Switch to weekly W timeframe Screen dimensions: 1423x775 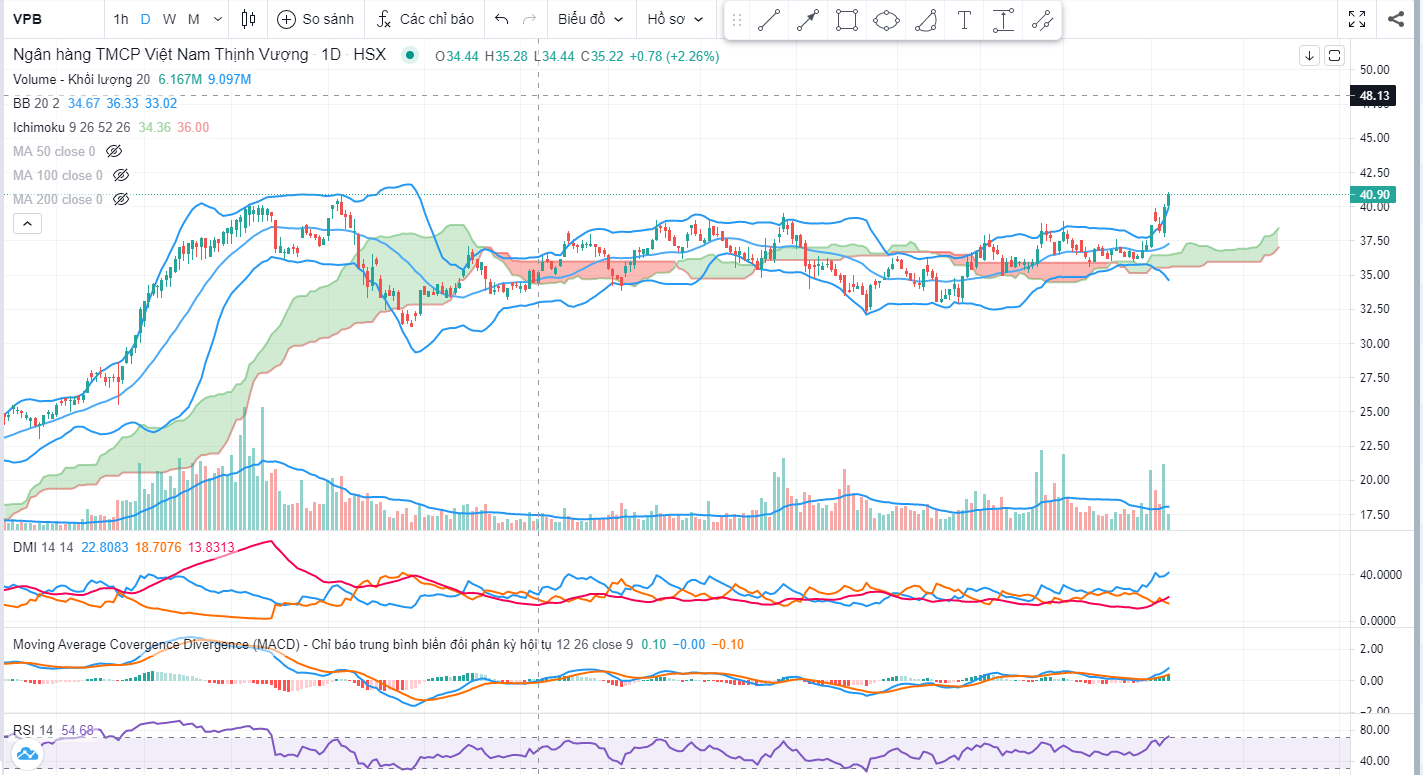pyautogui.click(x=169, y=19)
